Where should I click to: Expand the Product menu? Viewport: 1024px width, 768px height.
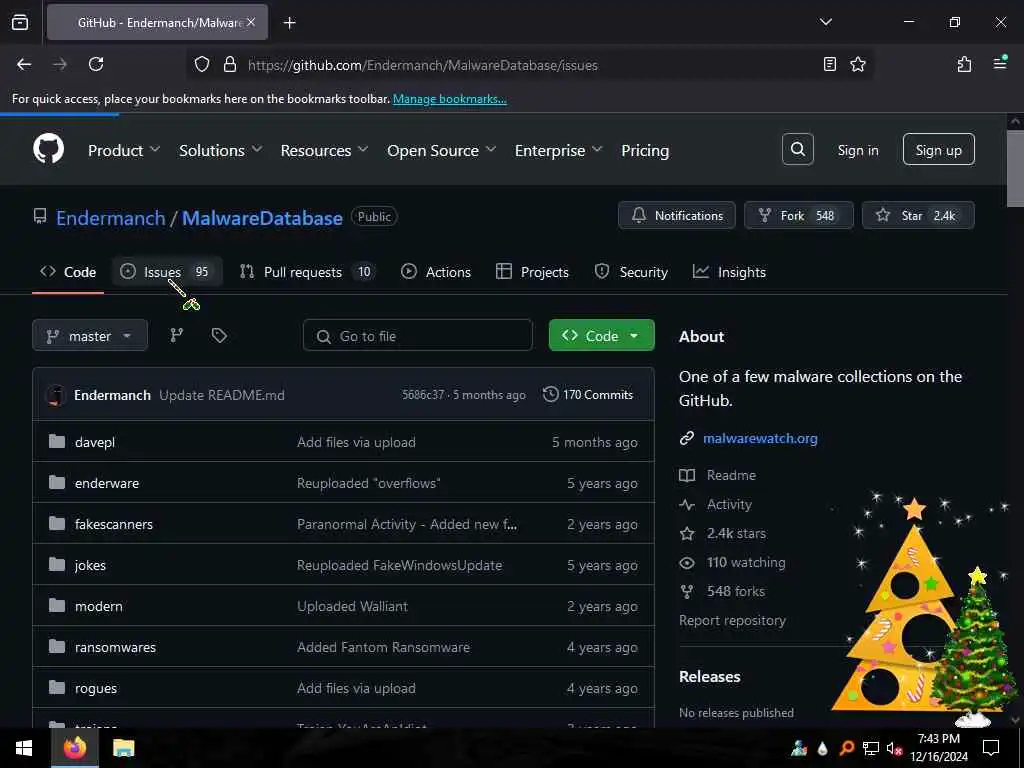pyautogui.click(x=124, y=150)
